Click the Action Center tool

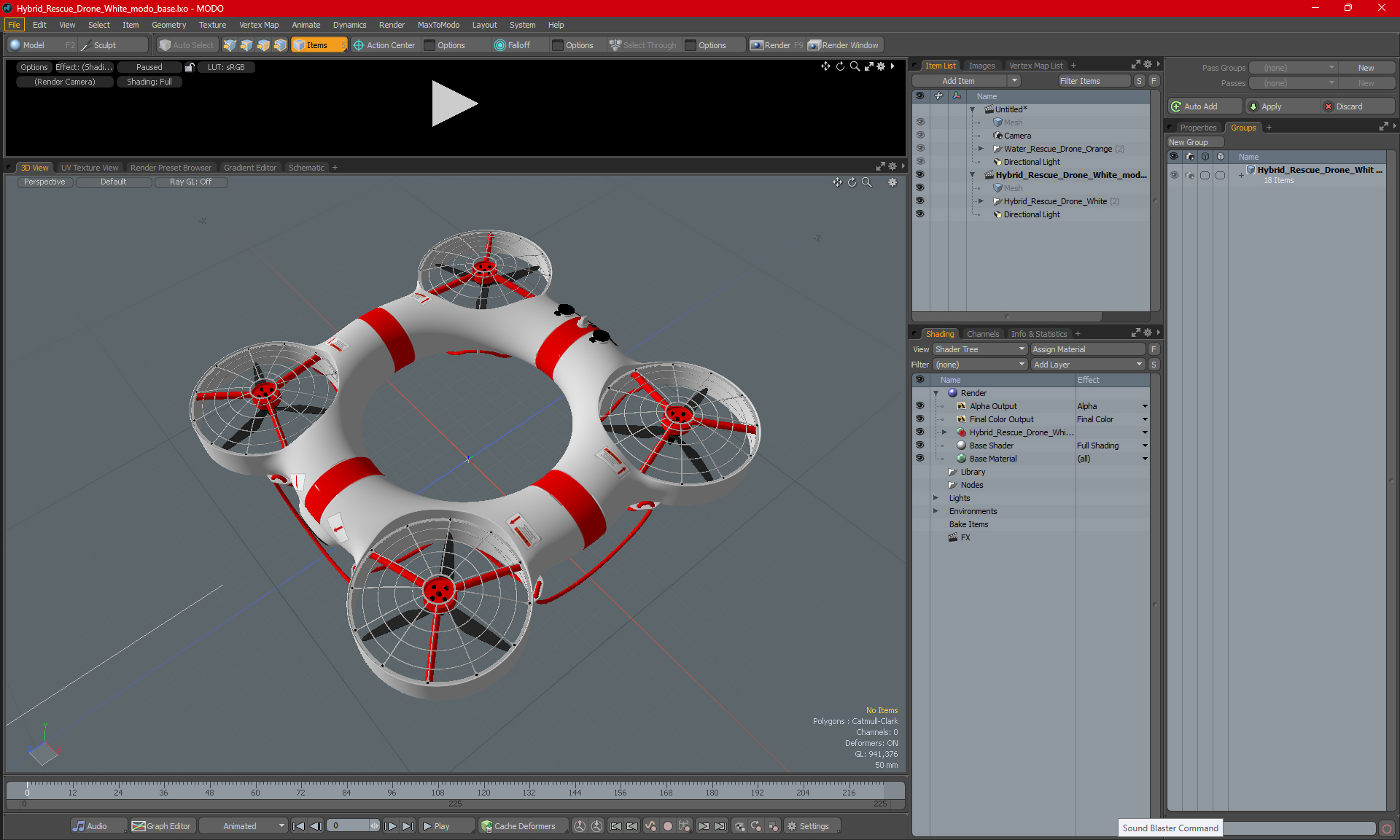384,45
